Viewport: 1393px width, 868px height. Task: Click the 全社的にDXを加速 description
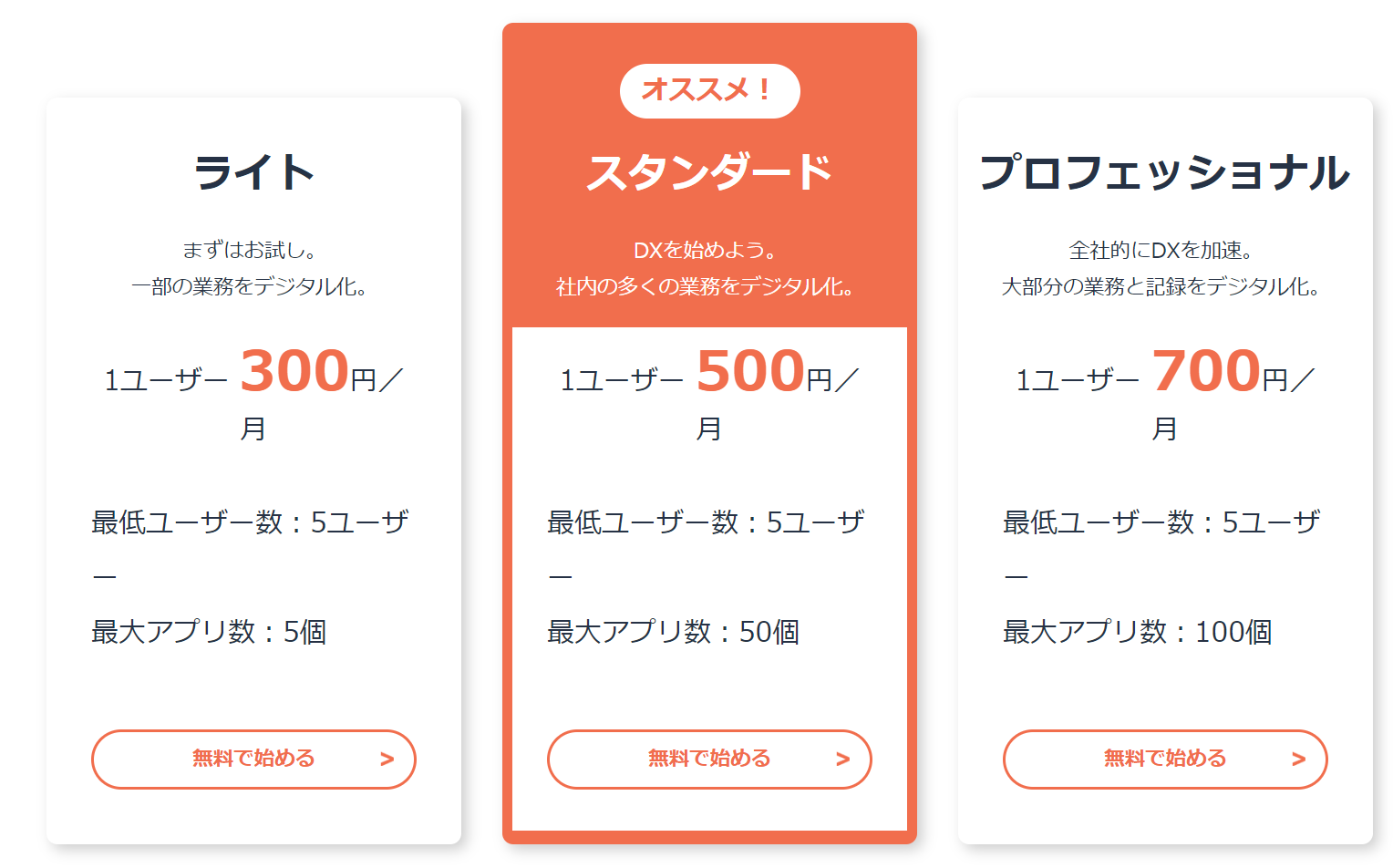point(1161,250)
